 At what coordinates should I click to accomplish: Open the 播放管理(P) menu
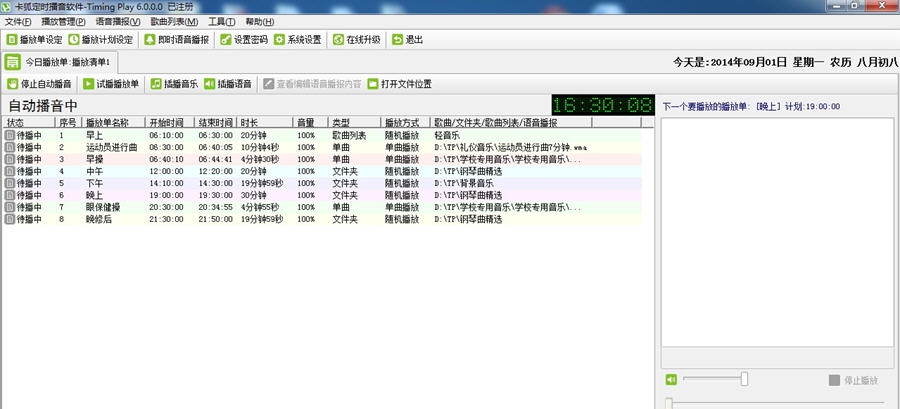[63, 22]
